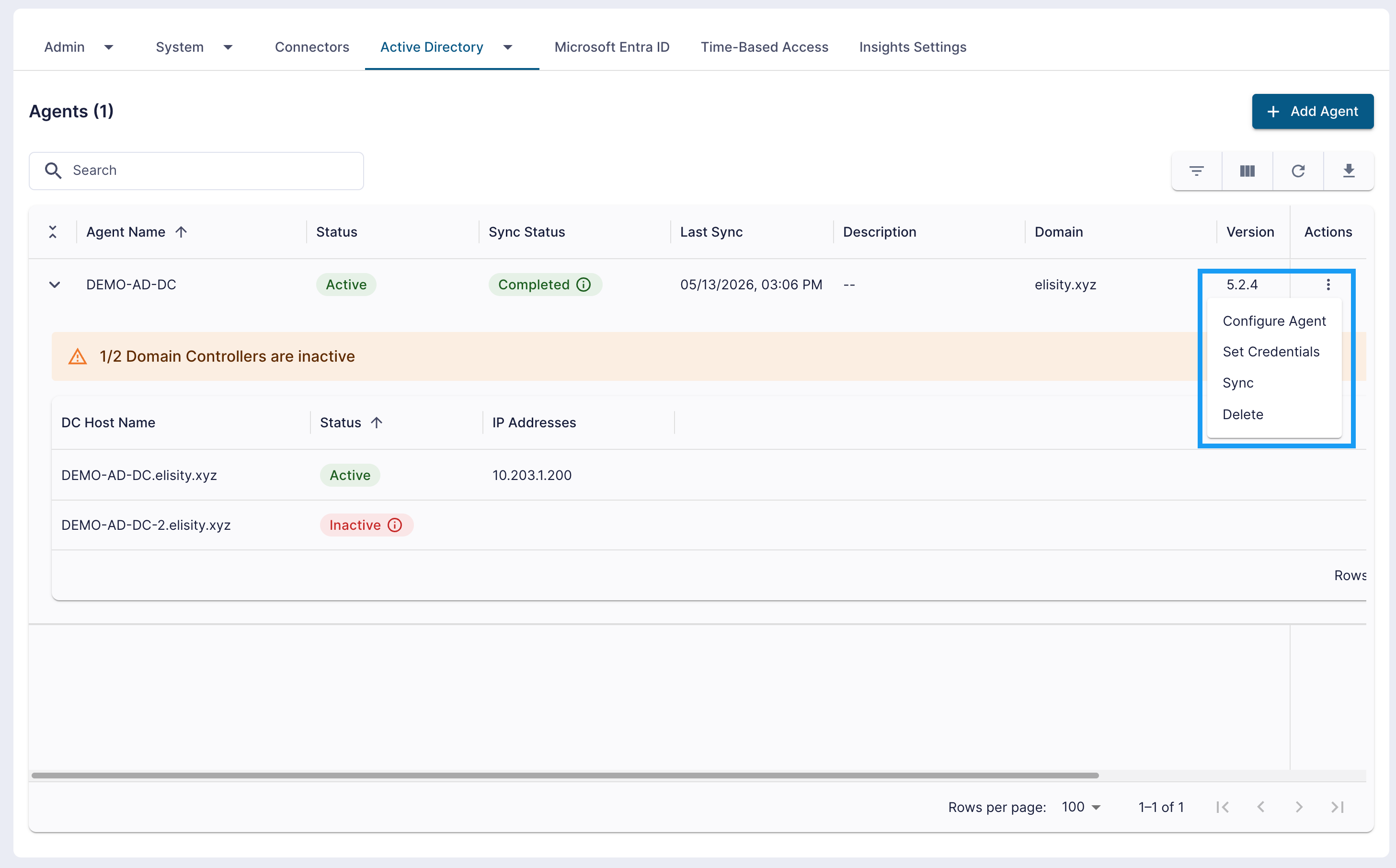Viewport: 1396px width, 868px height.
Task: Click the collapse-all rows icon in header
Action: point(53,232)
